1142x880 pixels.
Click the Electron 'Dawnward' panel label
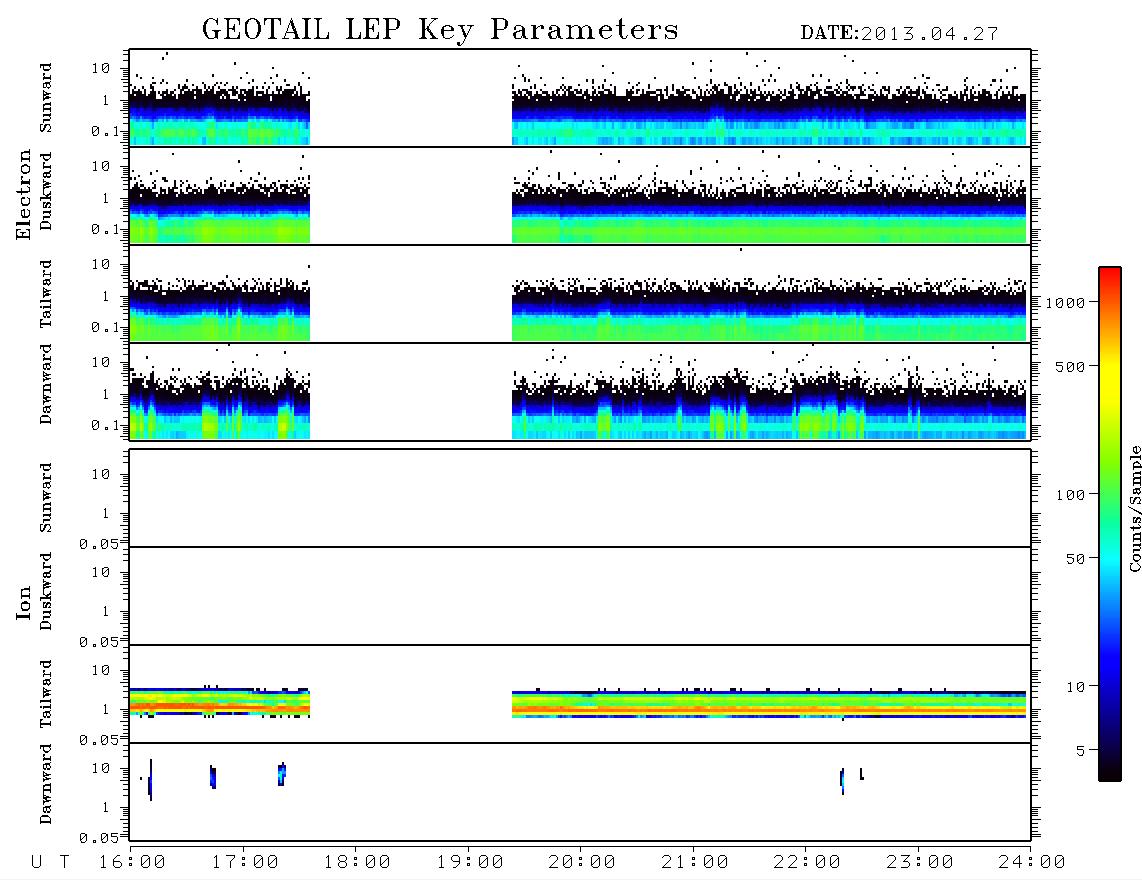46,385
